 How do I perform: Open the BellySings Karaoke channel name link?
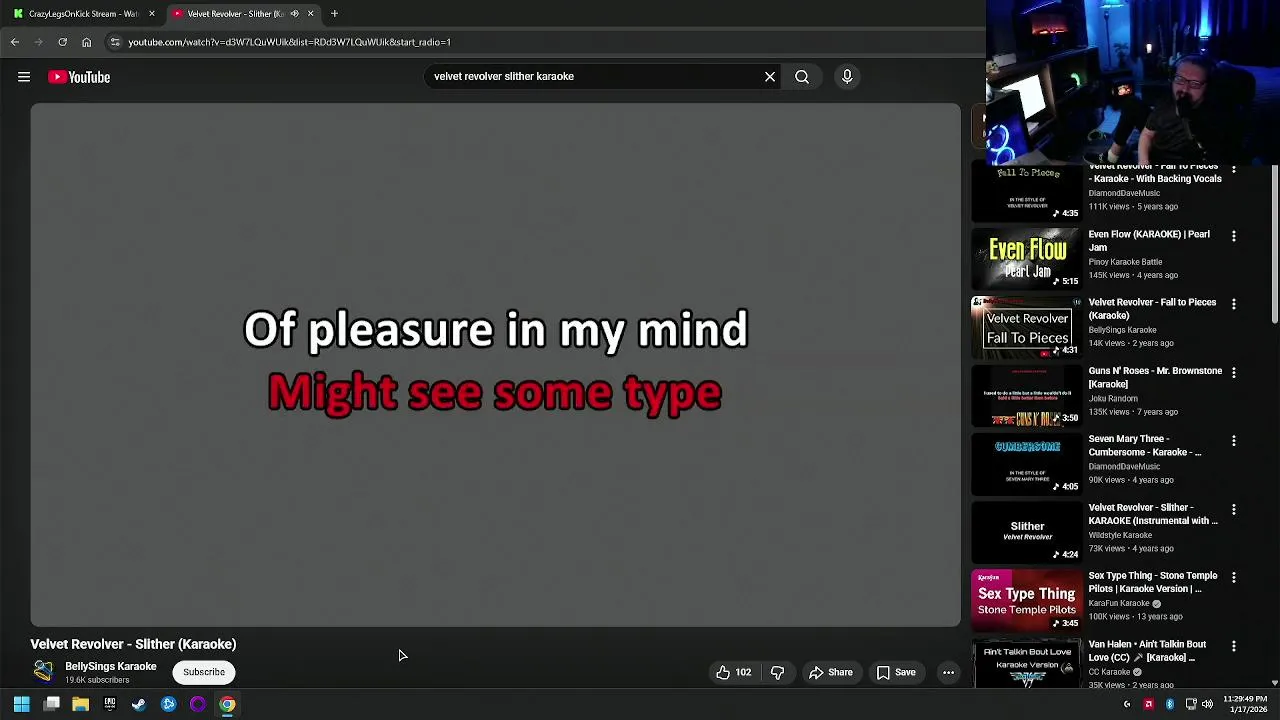coord(111,666)
